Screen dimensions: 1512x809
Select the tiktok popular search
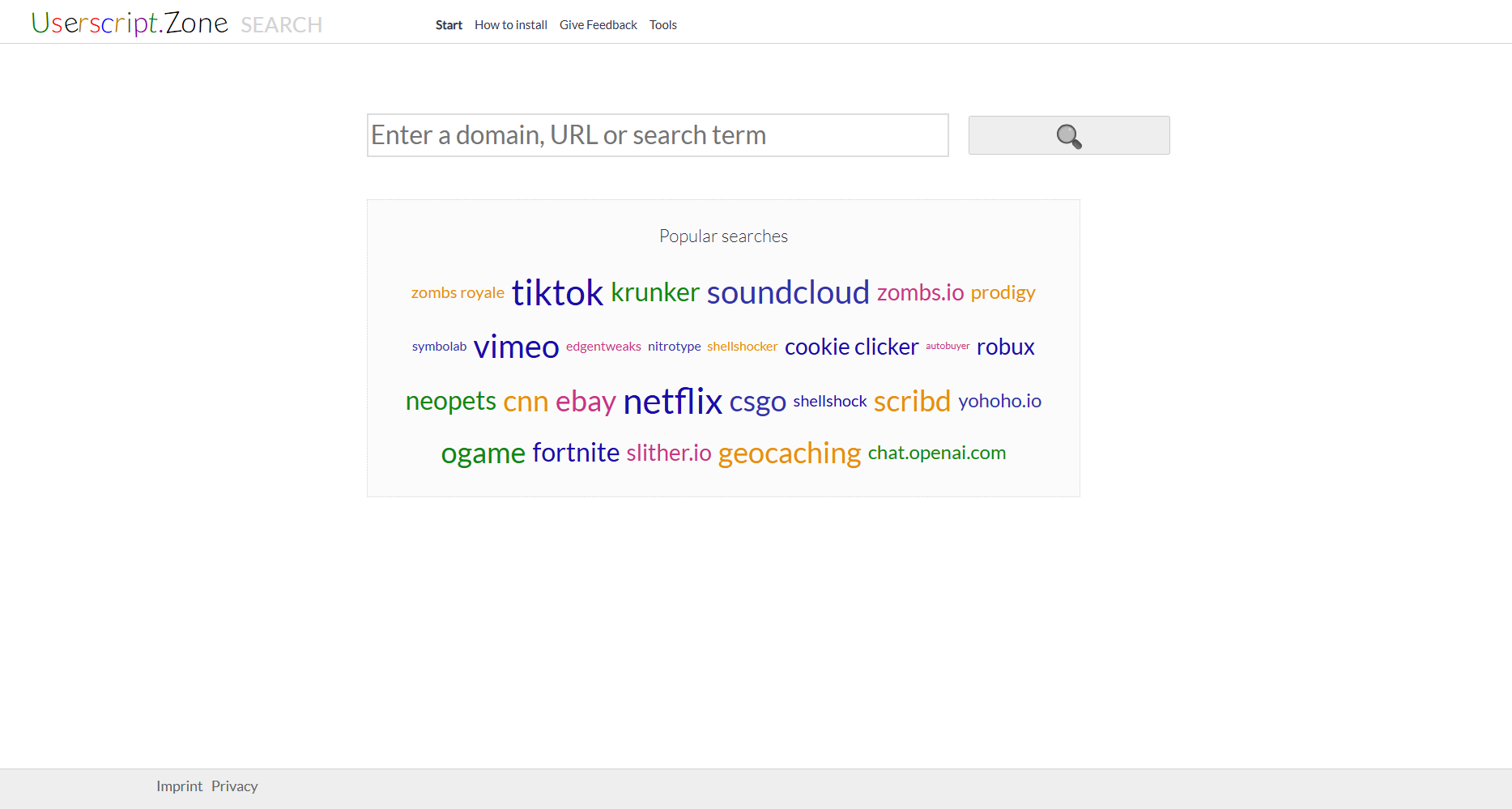557,292
